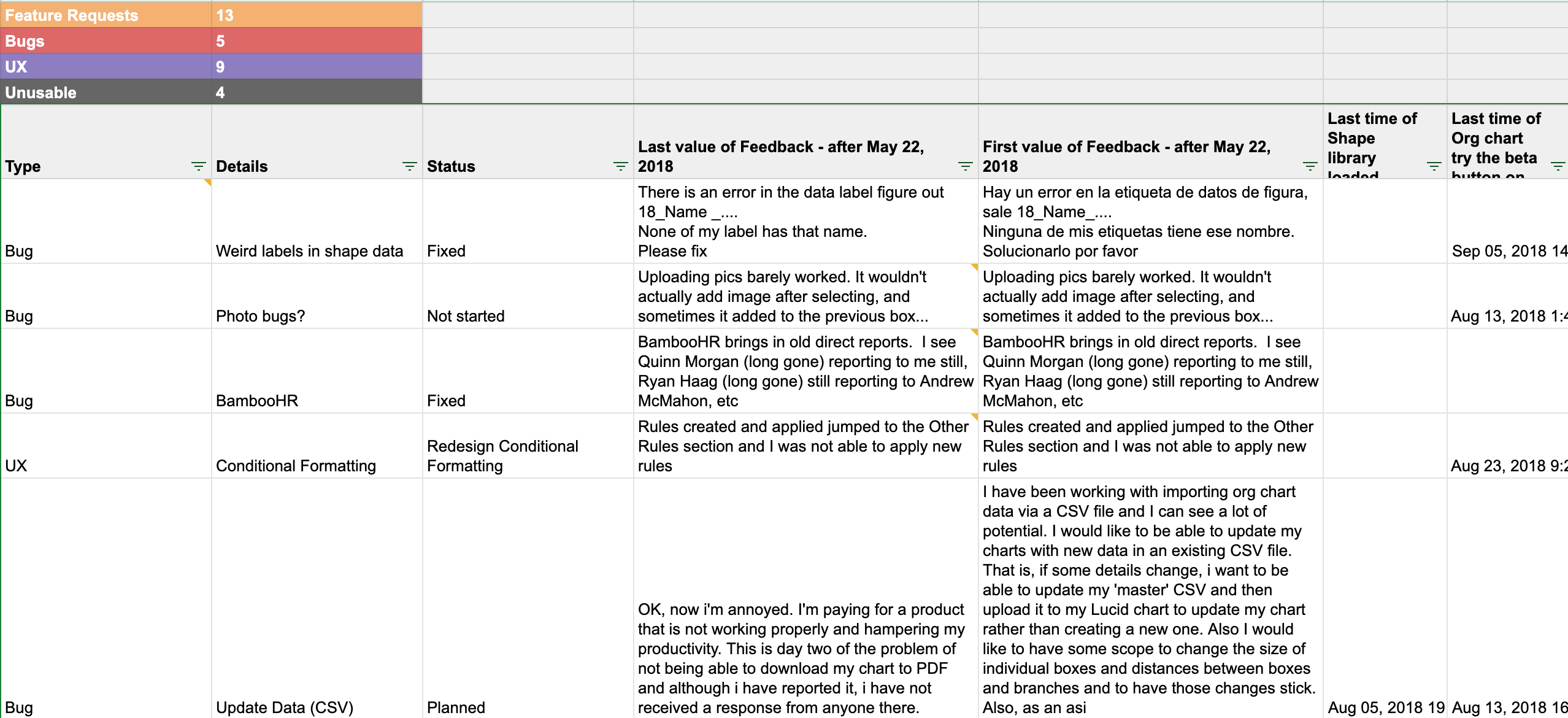
Task: Click the purple UX summary cell
Action: (106, 67)
